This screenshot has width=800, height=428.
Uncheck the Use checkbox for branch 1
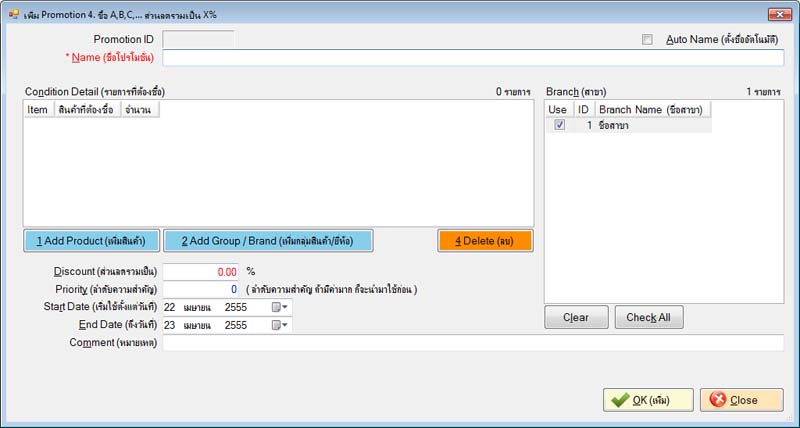click(559, 125)
